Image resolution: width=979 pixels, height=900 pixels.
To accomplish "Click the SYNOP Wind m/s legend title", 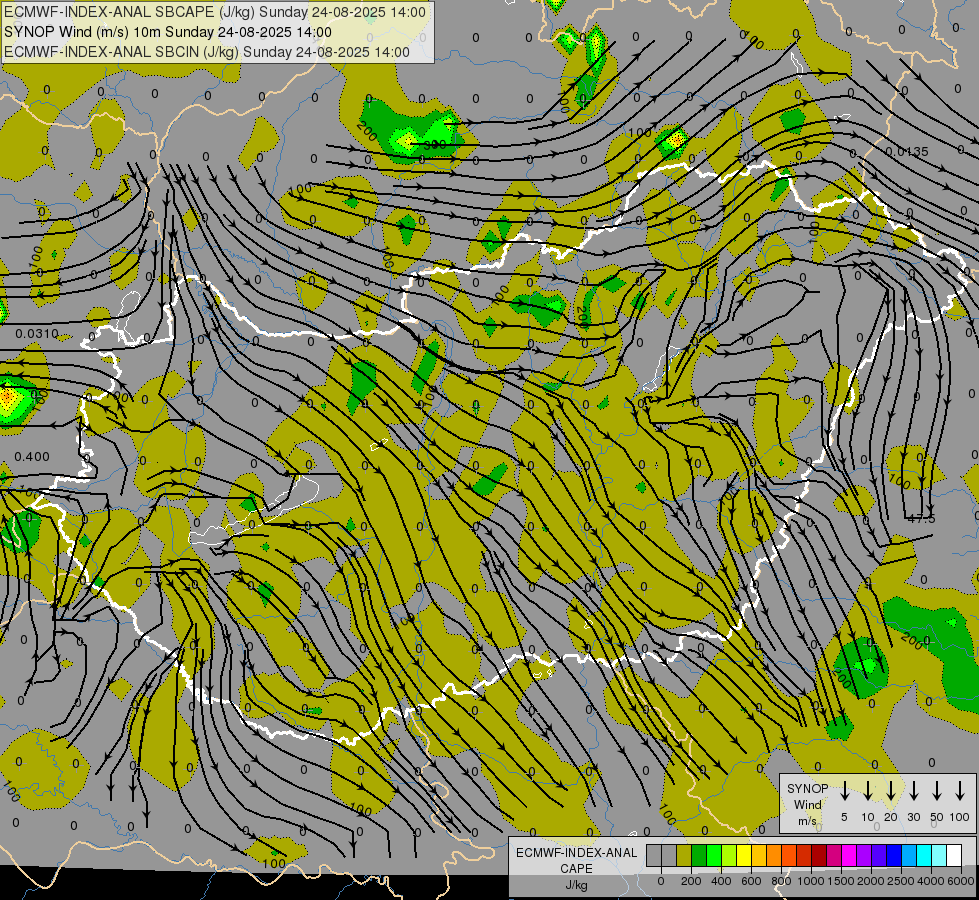I will point(807,805).
